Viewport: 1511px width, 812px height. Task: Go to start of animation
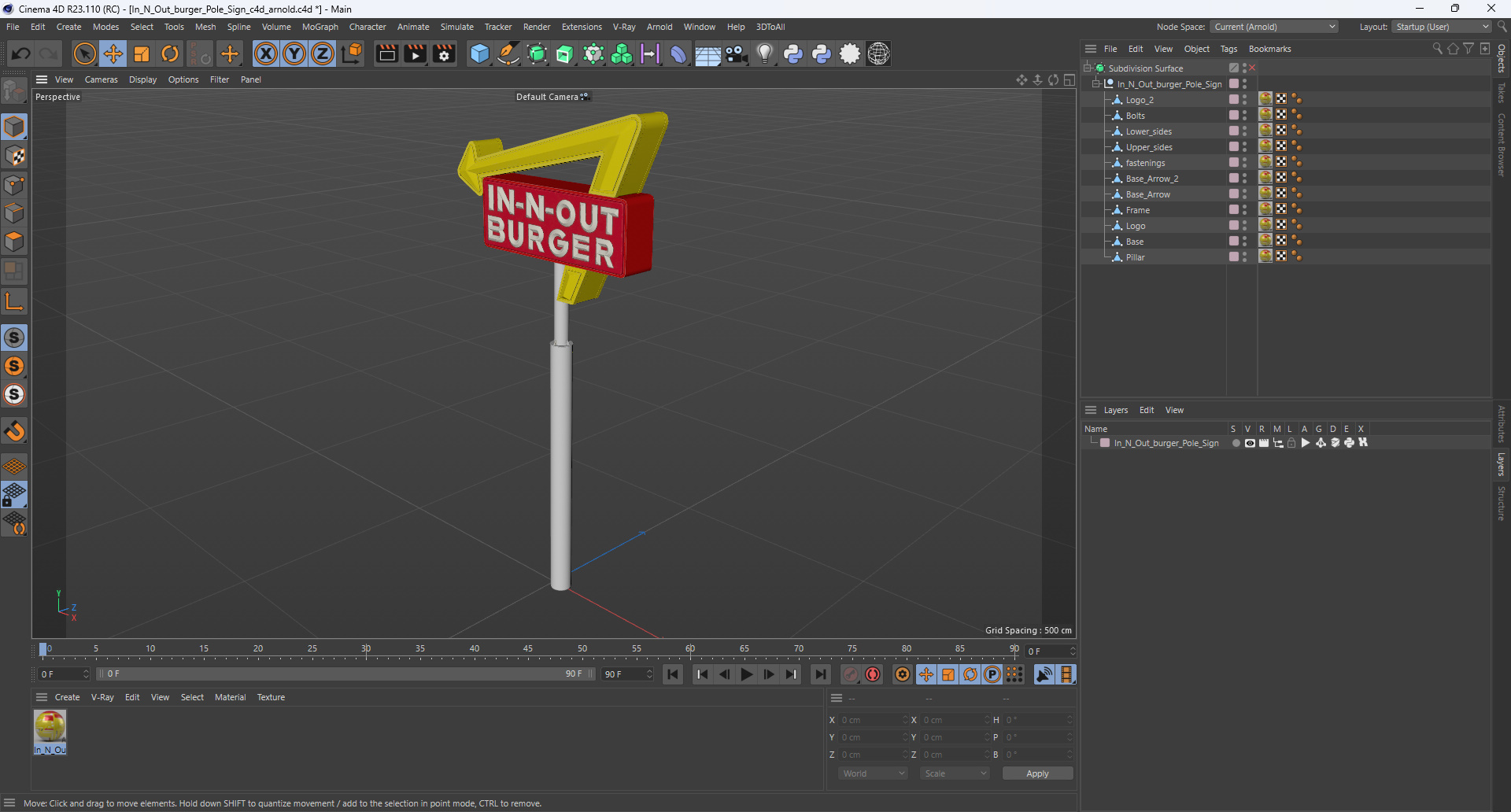(x=672, y=674)
